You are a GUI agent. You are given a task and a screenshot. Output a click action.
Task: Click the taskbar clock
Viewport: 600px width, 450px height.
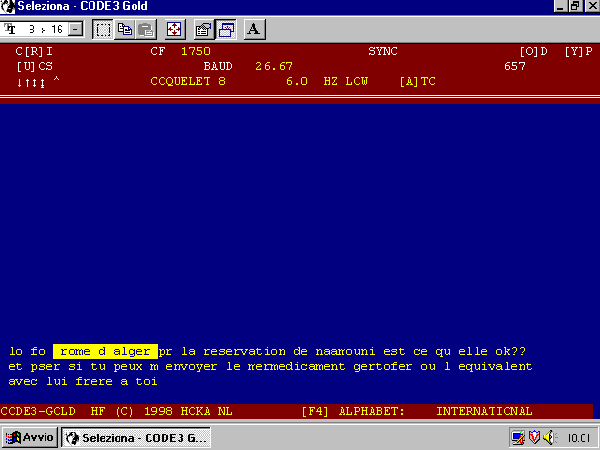[x=577, y=437]
